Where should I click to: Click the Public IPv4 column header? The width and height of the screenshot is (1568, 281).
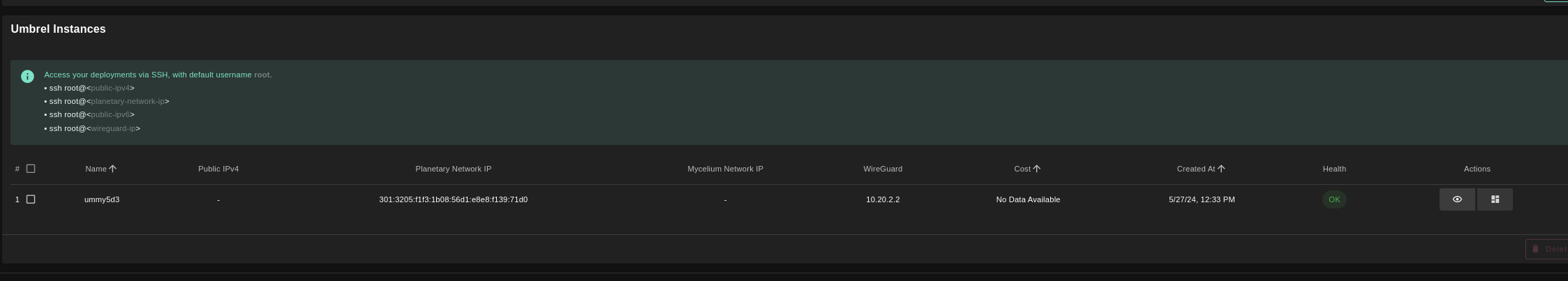(218, 169)
